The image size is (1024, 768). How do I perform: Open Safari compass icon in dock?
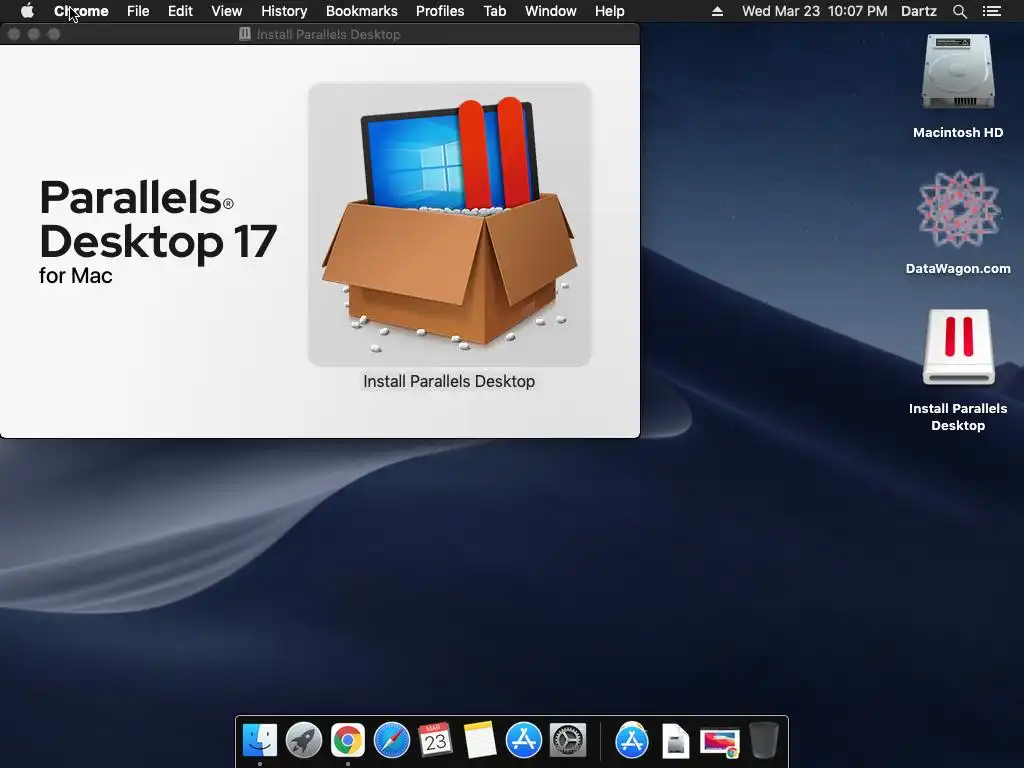point(391,741)
